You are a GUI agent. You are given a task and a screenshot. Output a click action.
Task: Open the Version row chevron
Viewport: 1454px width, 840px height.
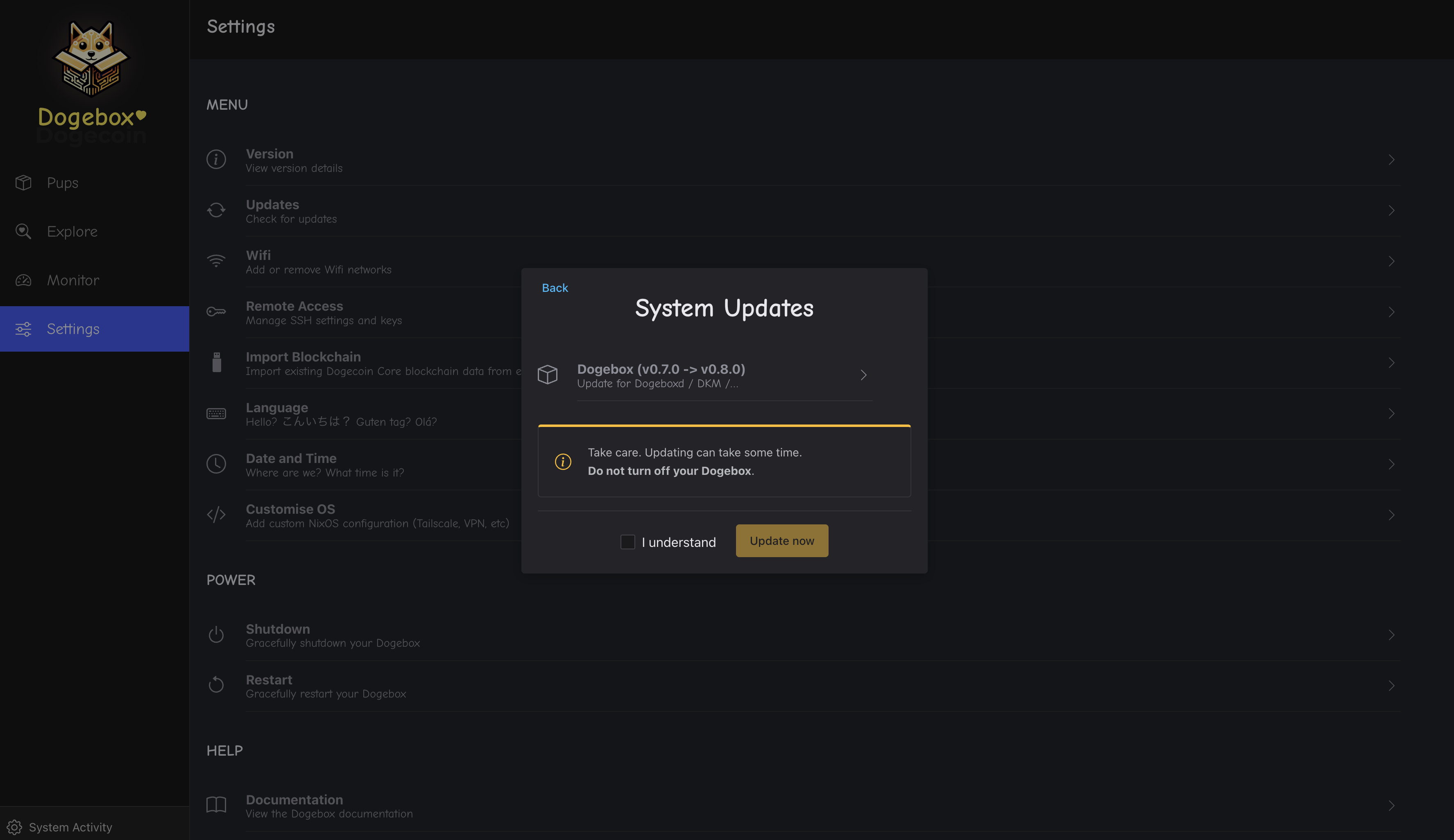tap(1391, 160)
